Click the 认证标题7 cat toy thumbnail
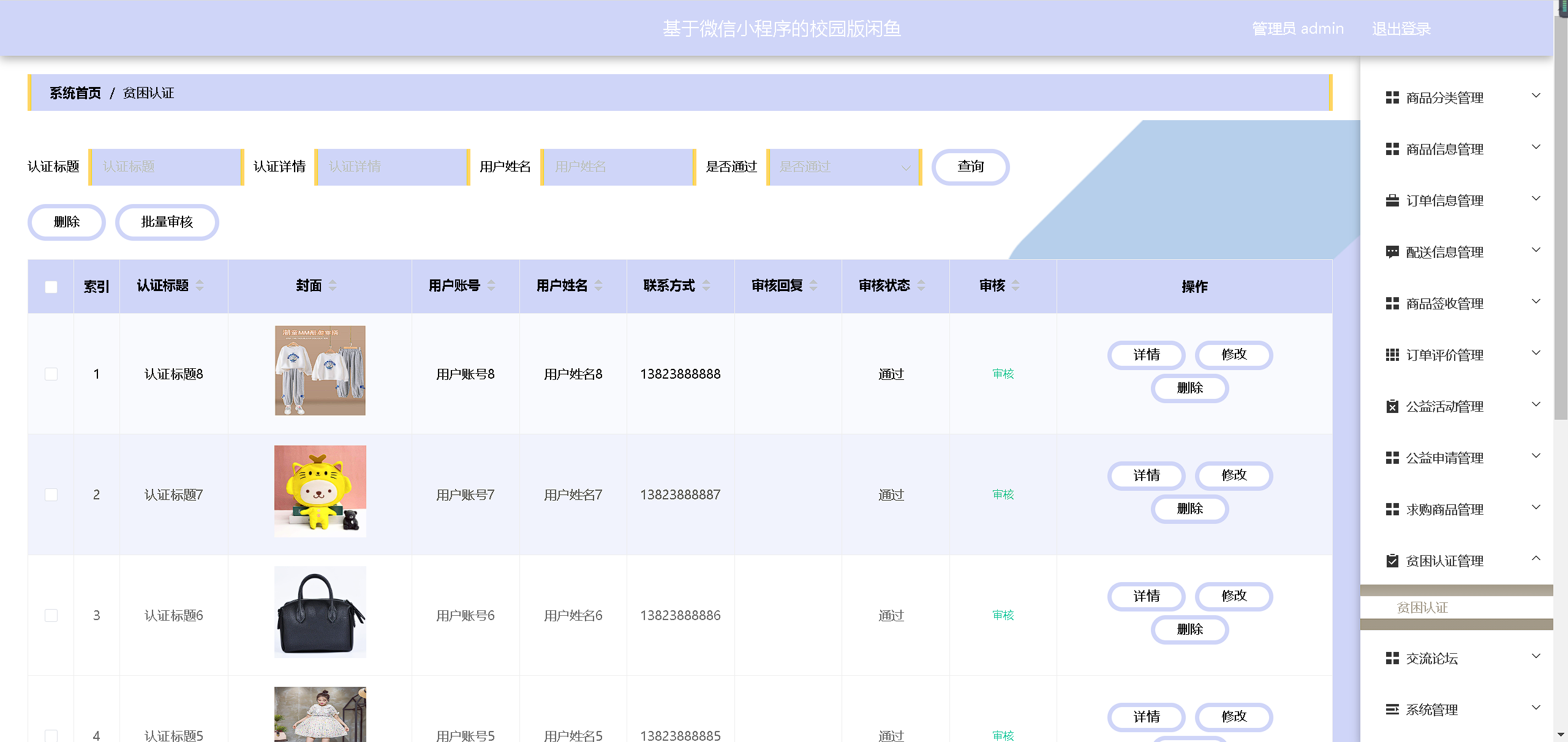This screenshot has height=742, width=1568. [320, 491]
